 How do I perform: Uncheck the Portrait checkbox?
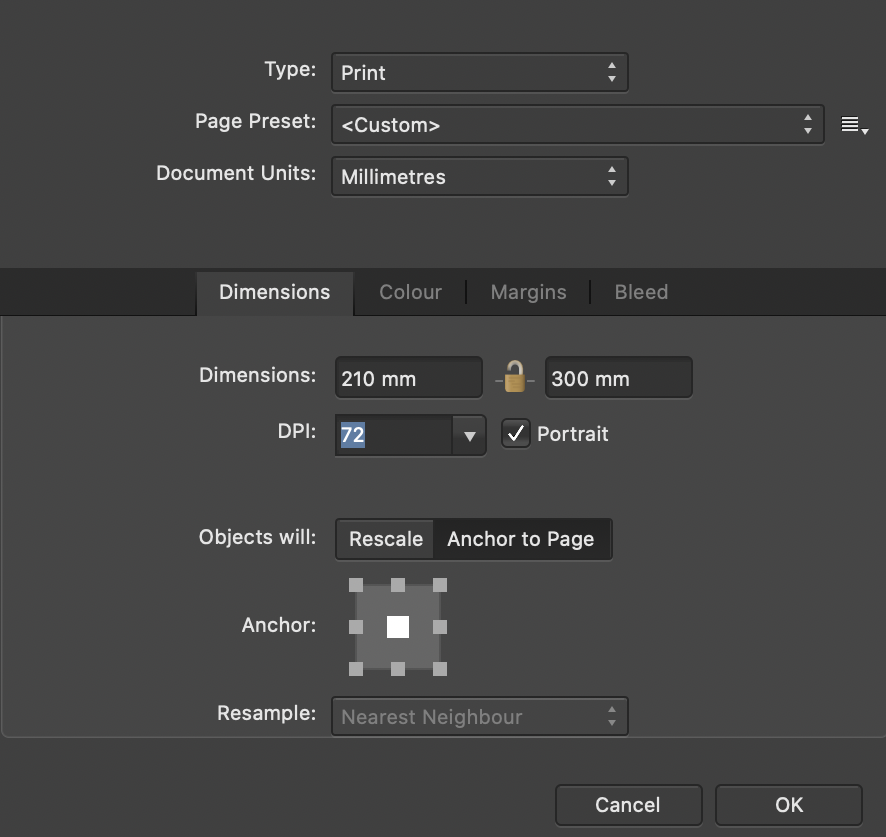click(x=516, y=434)
